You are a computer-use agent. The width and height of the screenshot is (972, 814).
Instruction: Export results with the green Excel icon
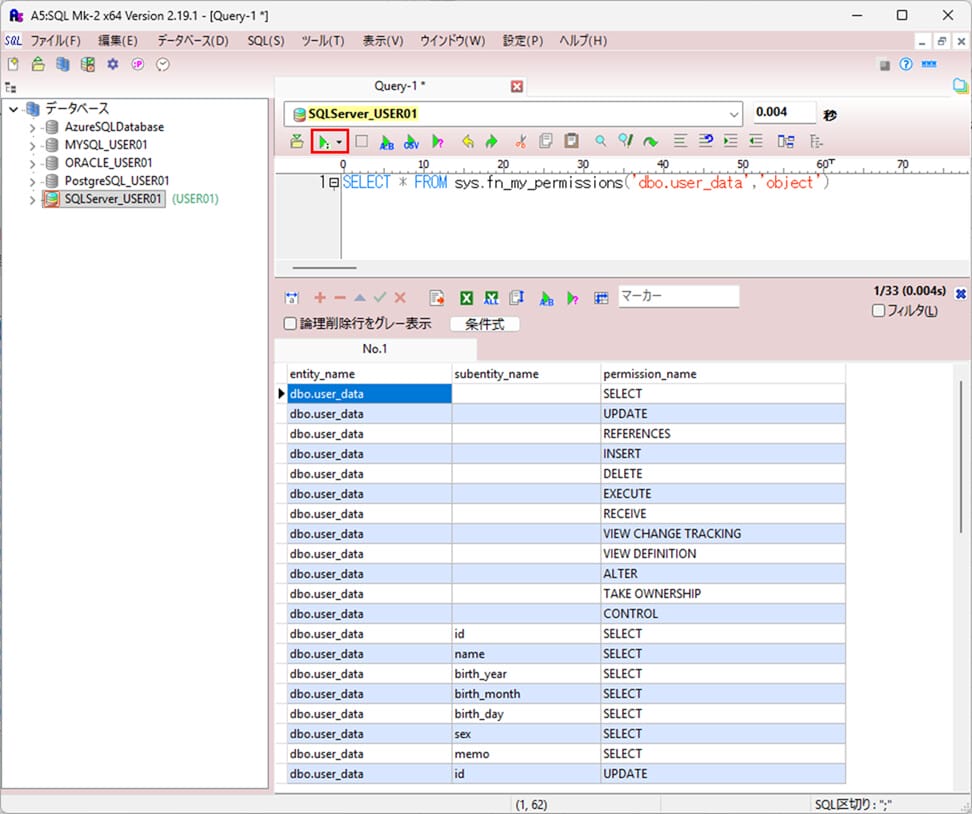466,298
